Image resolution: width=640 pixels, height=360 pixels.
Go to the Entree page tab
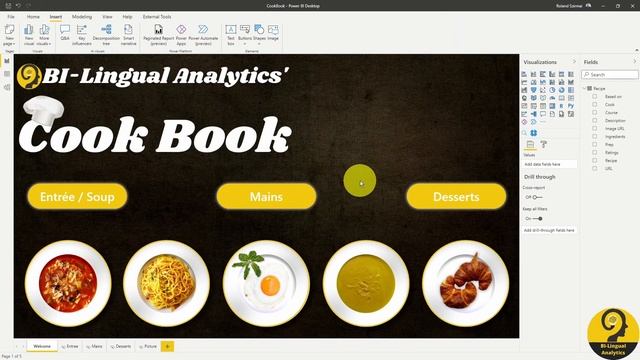[70, 346]
